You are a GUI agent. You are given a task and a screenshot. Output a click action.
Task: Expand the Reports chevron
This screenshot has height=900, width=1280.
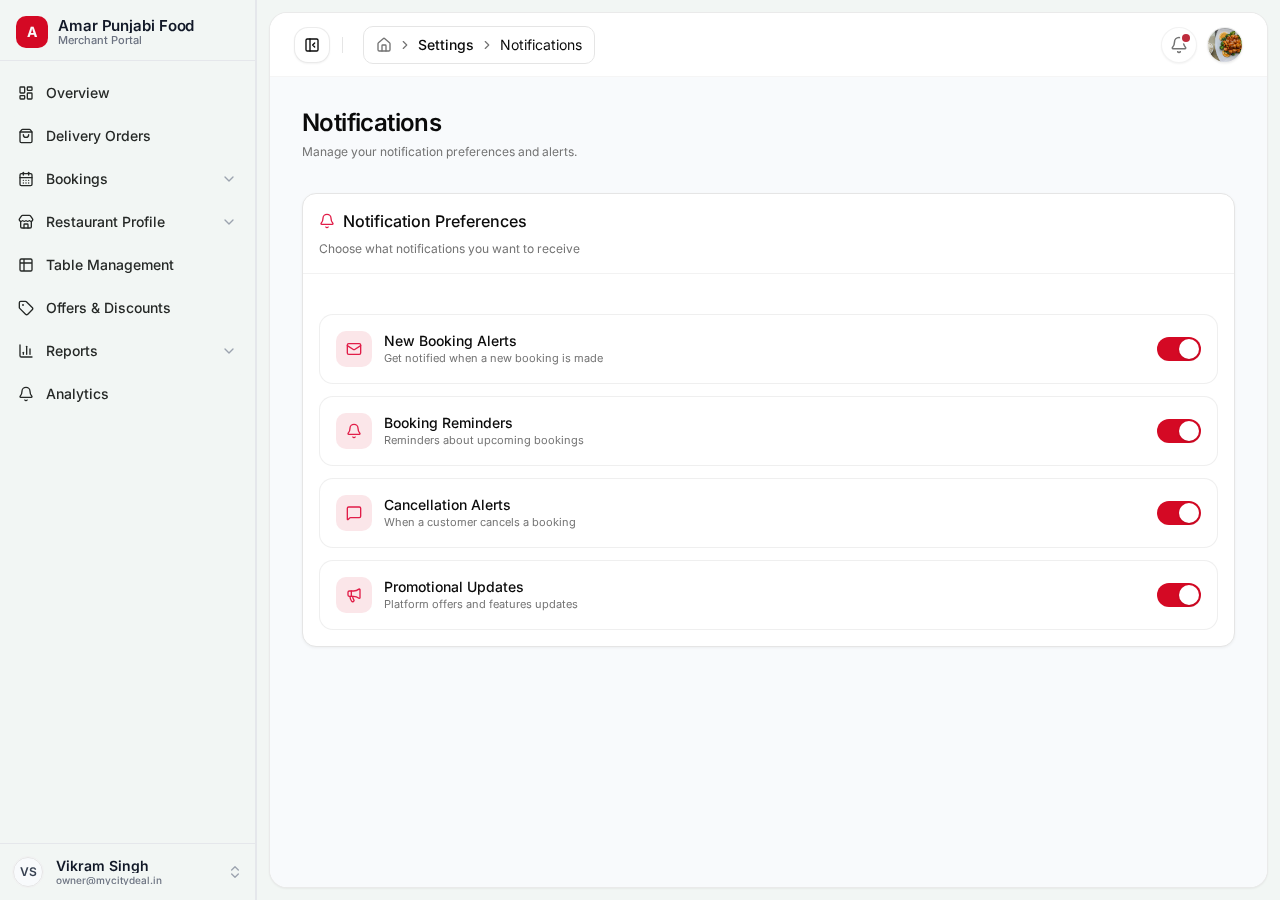[x=229, y=351]
